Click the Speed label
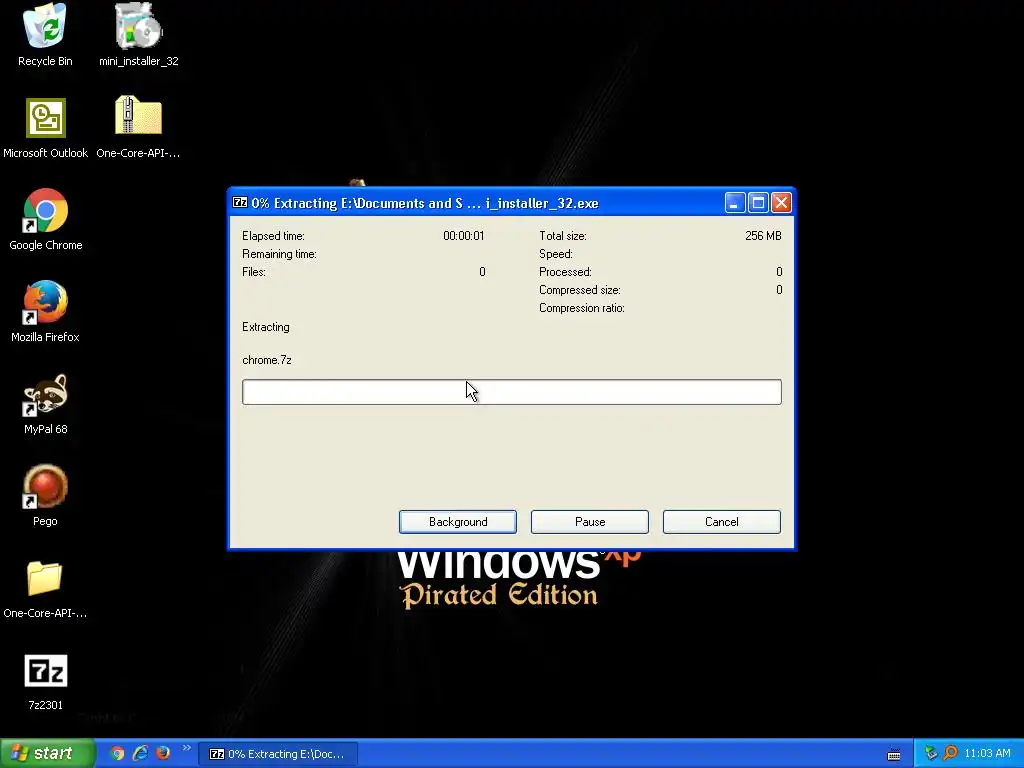The height and width of the screenshot is (768, 1024). click(555, 254)
